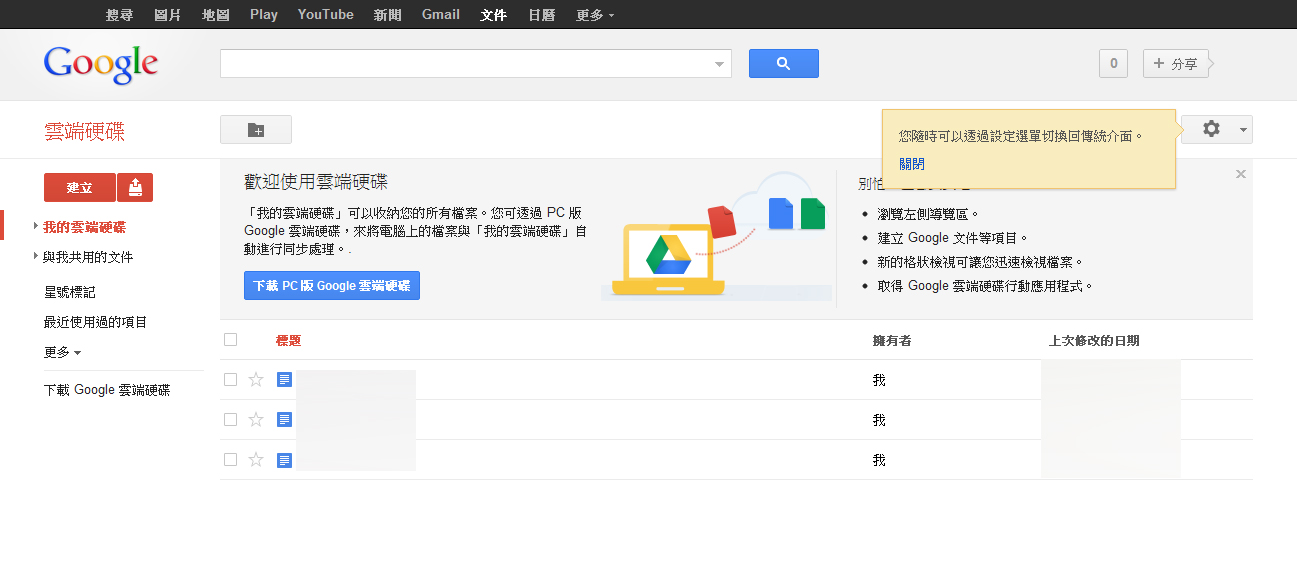Dismiss the tooltip via 關閉 link
1297x570 pixels.
912,164
